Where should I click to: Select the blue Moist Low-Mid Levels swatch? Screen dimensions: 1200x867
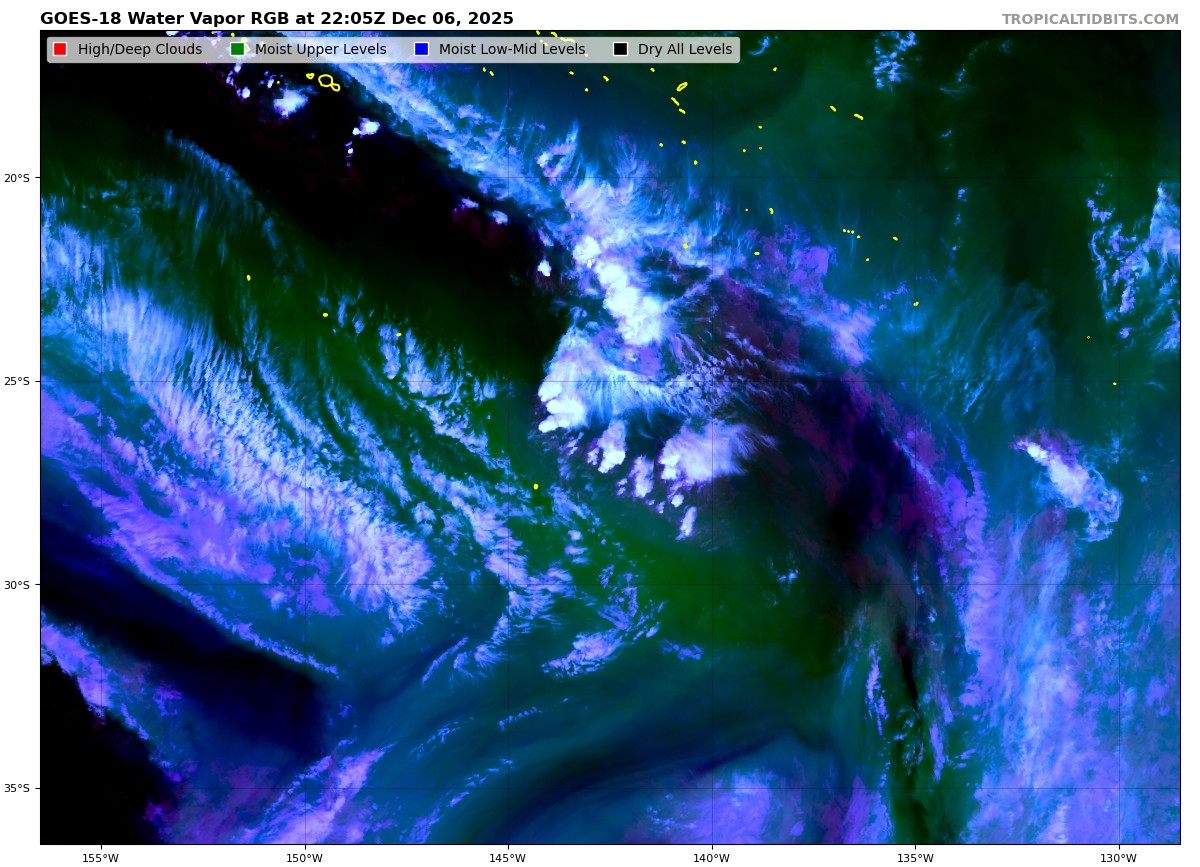[x=421, y=50]
